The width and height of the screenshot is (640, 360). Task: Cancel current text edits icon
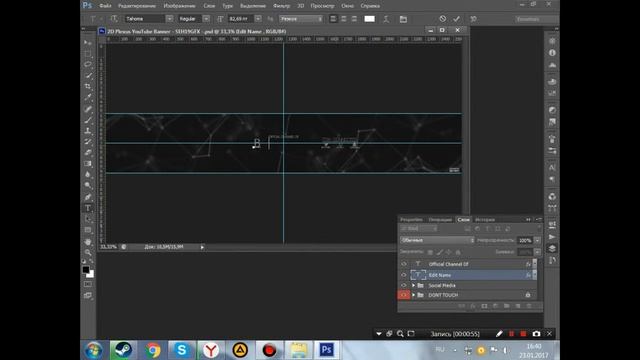442,19
